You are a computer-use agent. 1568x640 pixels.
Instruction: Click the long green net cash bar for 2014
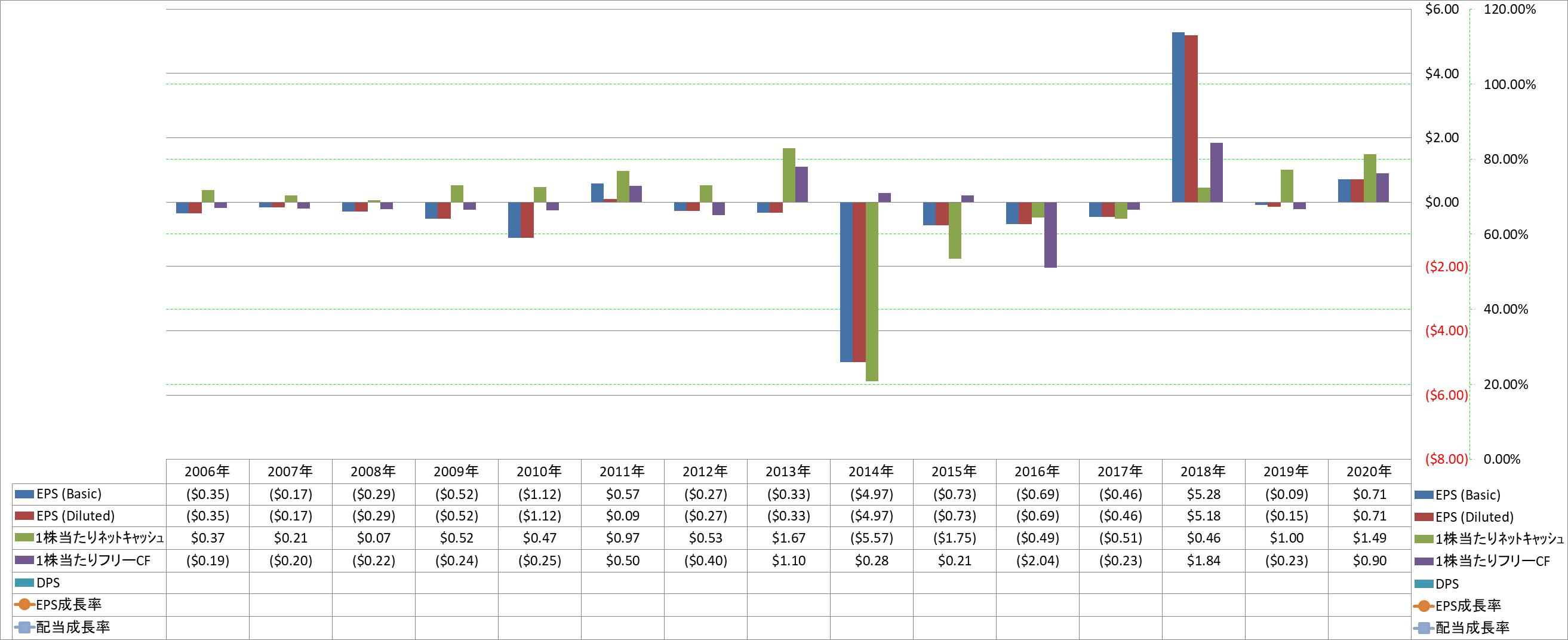(x=872, y=292)
